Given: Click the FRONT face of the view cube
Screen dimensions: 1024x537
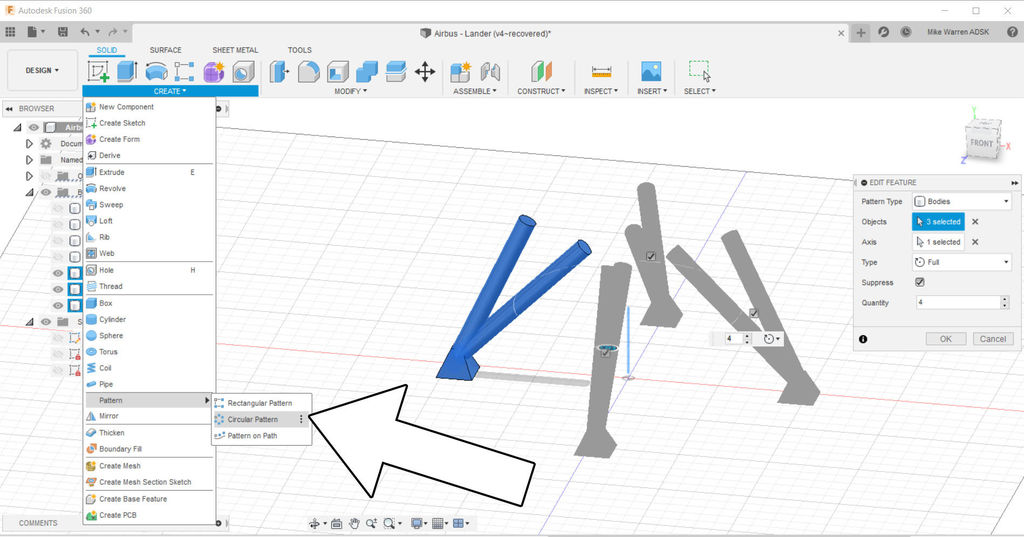Looking at the screenshot, I should (x=980, y=143).
